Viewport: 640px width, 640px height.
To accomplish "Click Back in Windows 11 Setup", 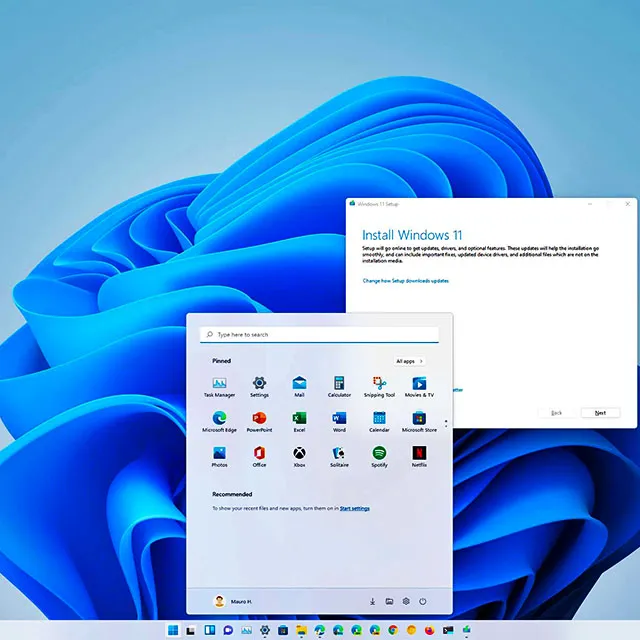I will pos(557,413).
